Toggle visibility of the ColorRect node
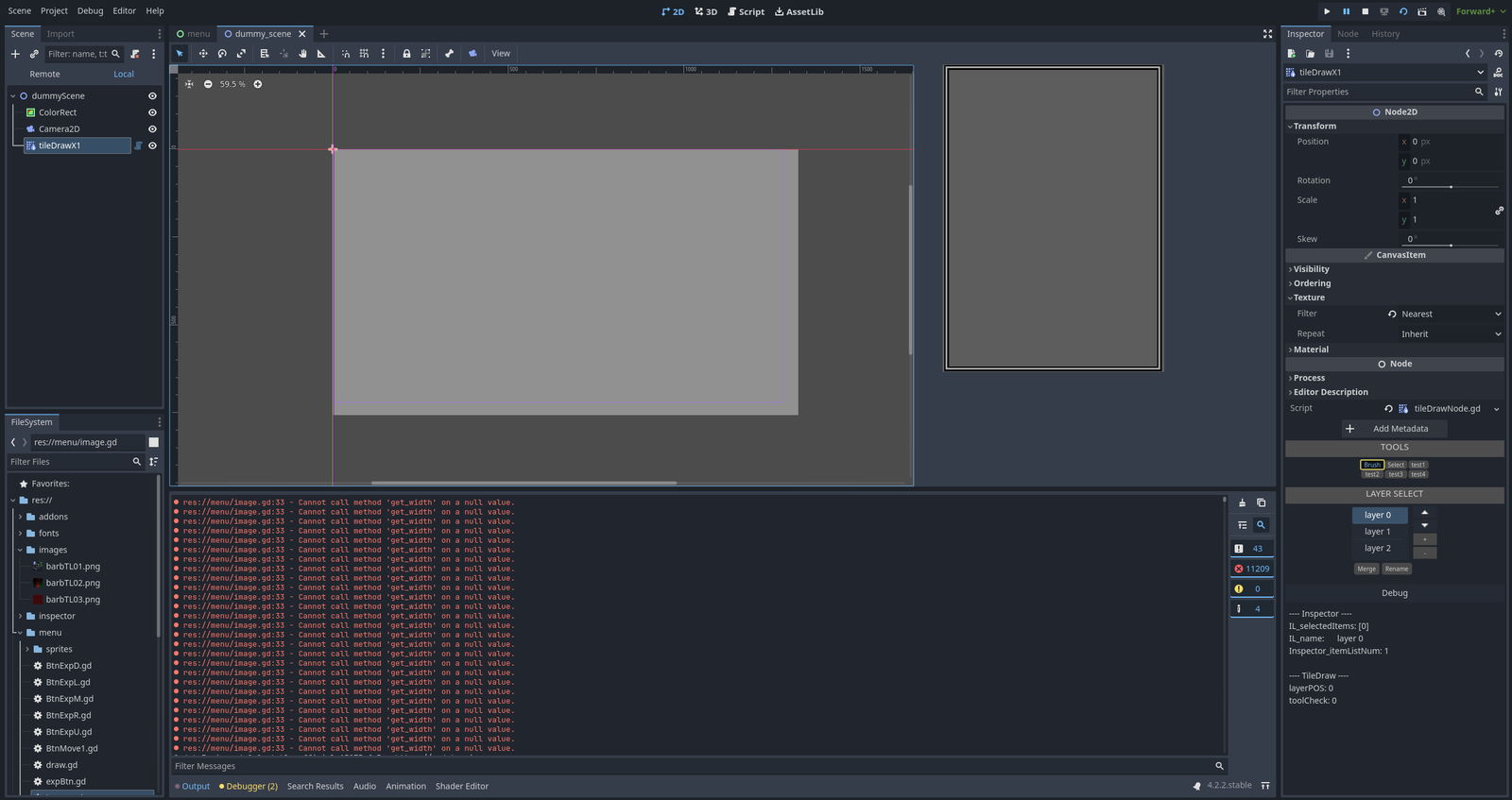1512x800 pixels. tap(152, 112)
